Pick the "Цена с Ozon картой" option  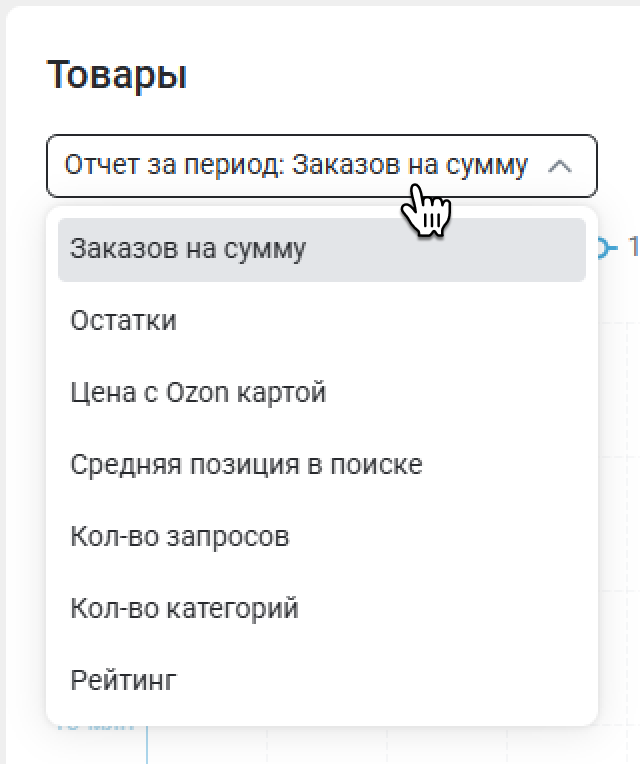tap(321, 393)
